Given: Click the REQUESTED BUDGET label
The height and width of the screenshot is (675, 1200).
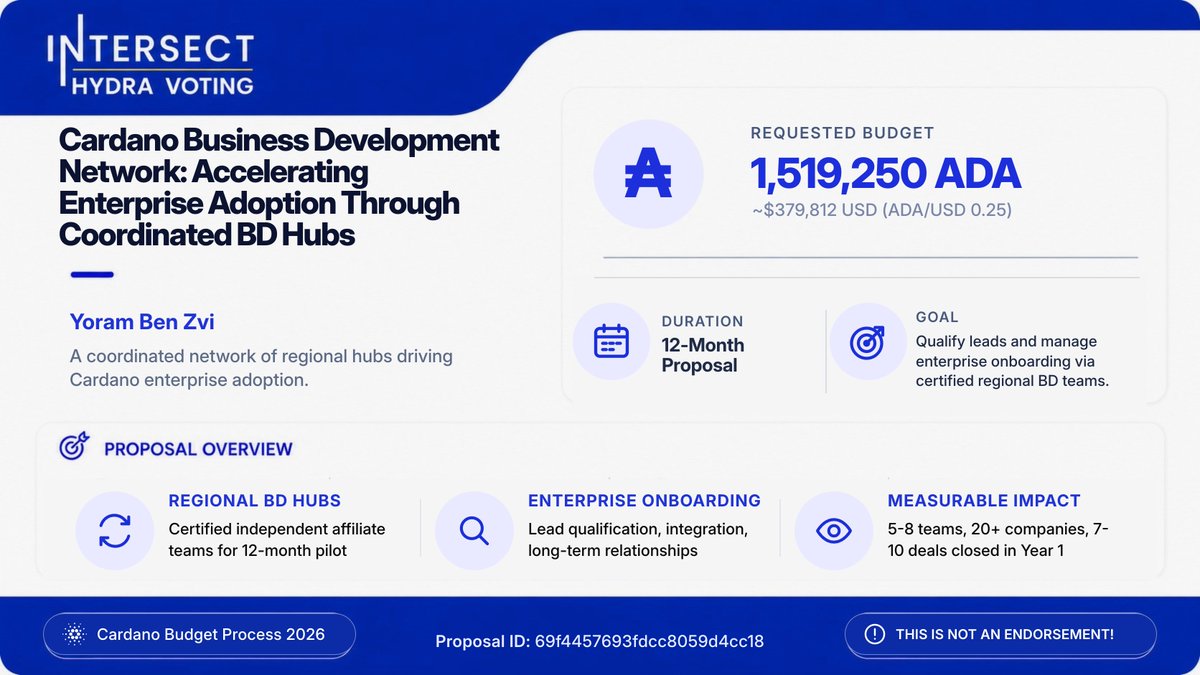Looking at the screenshot, I should [x=842, y=132].
